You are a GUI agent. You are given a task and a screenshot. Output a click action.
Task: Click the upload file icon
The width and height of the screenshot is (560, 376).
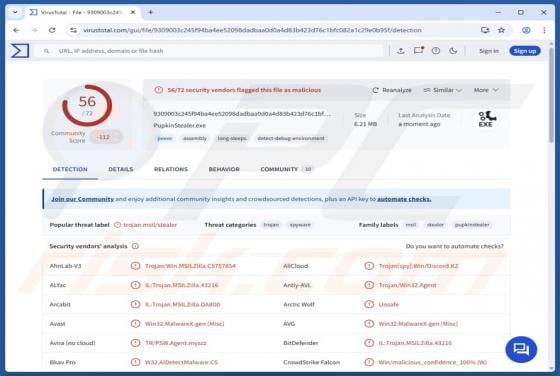(x=401, y=51)
